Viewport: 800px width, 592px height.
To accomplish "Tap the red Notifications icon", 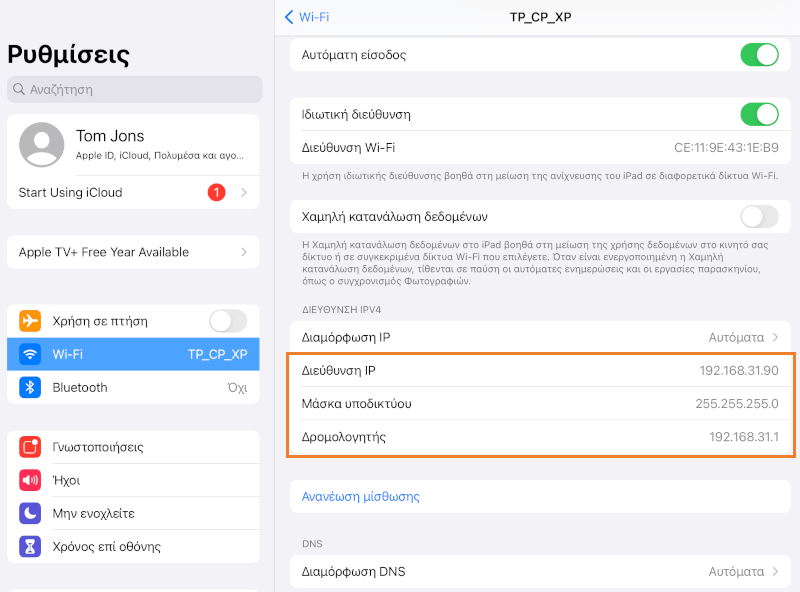I will point(31,447).
